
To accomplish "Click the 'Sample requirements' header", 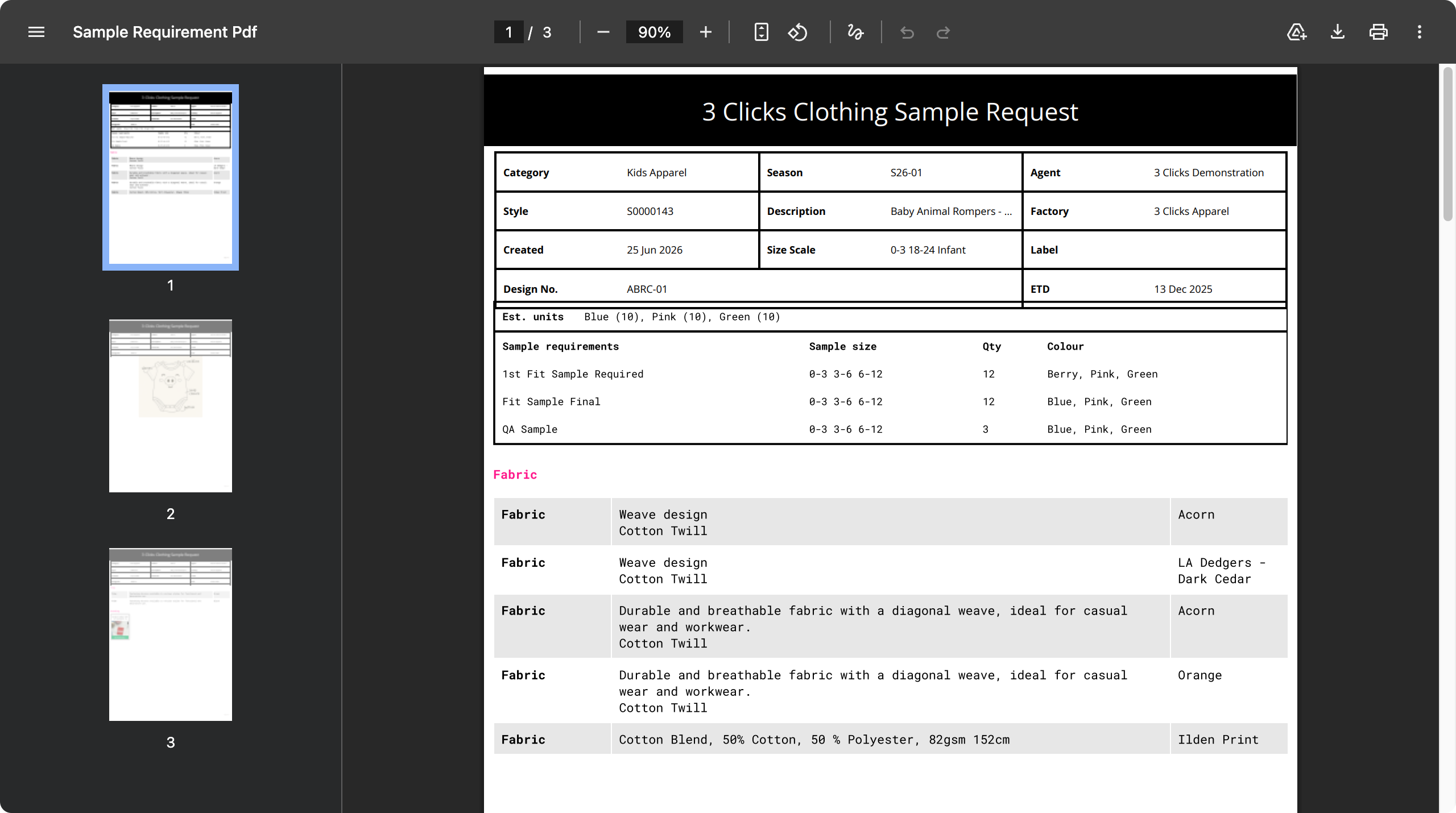I will tap(560, 347).
